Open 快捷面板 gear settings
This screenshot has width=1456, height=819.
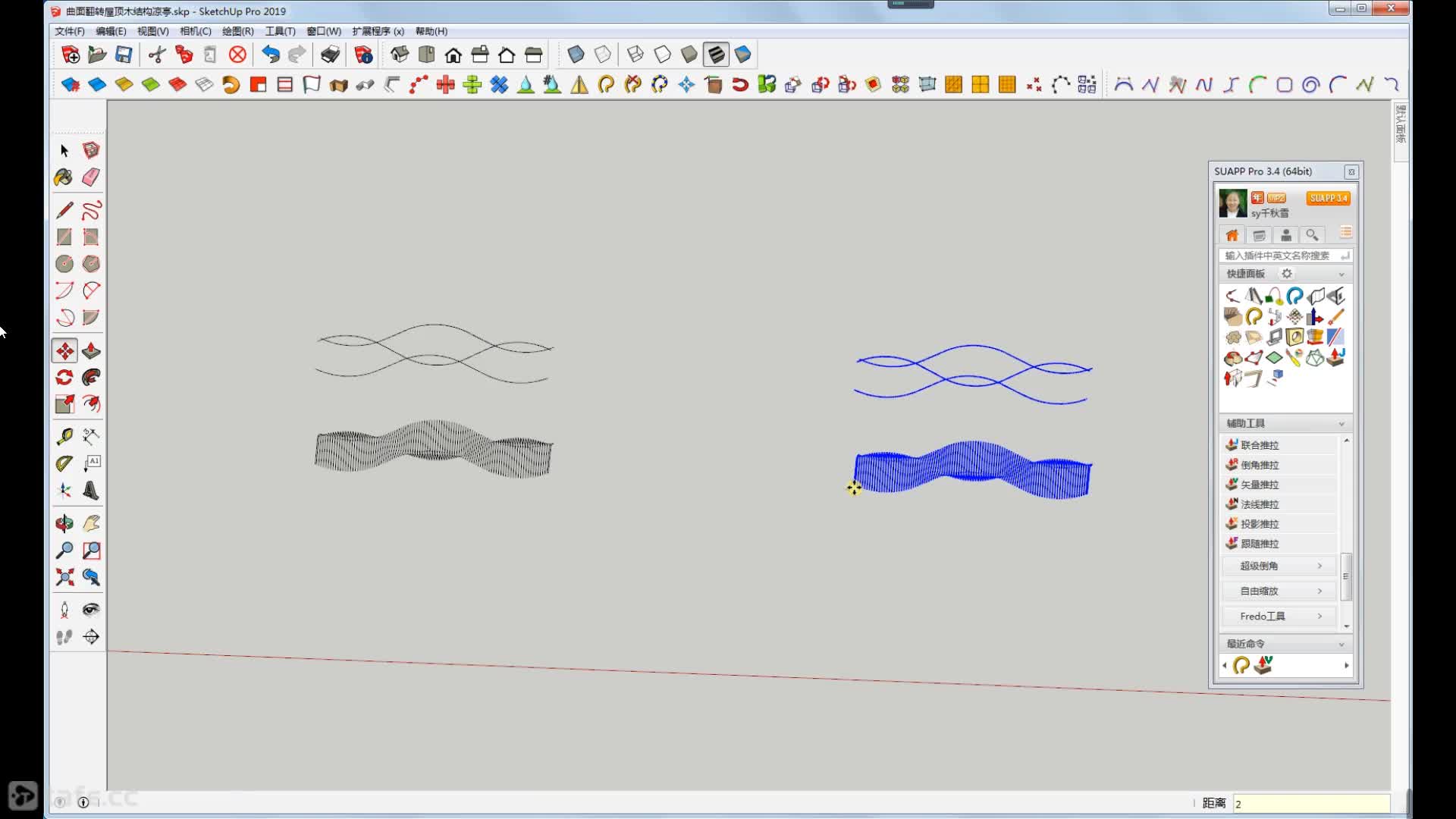coord(1287,274)
